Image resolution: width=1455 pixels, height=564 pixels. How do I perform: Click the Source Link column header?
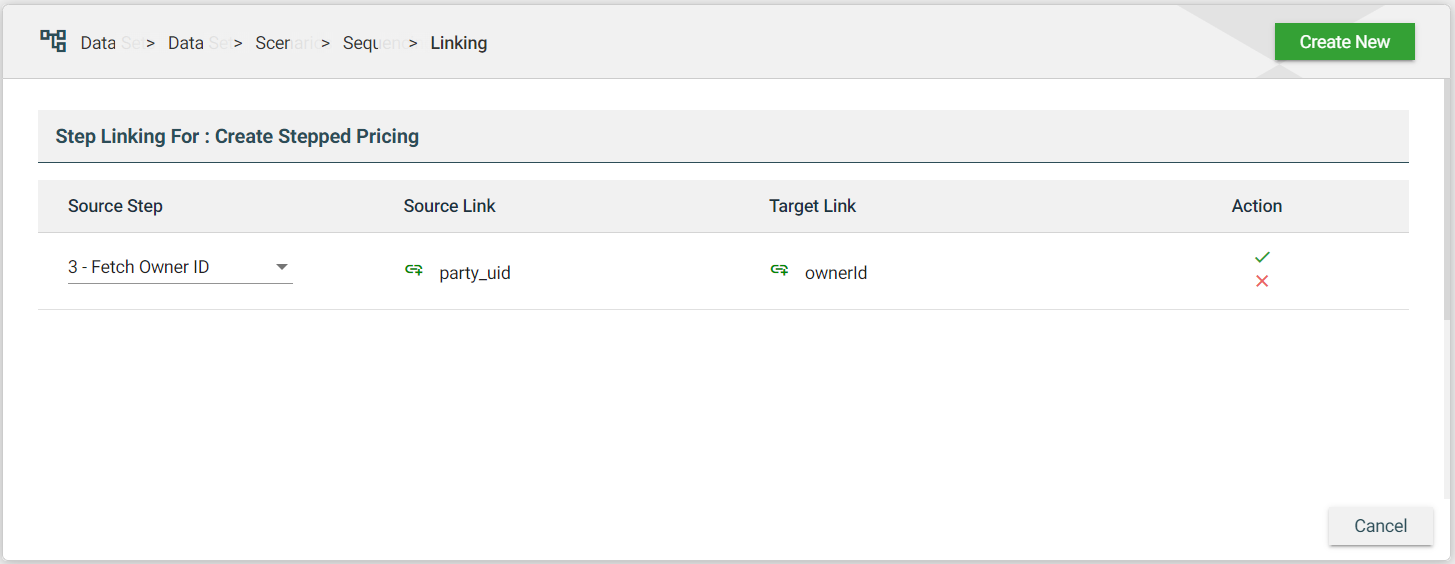(450, 206)
